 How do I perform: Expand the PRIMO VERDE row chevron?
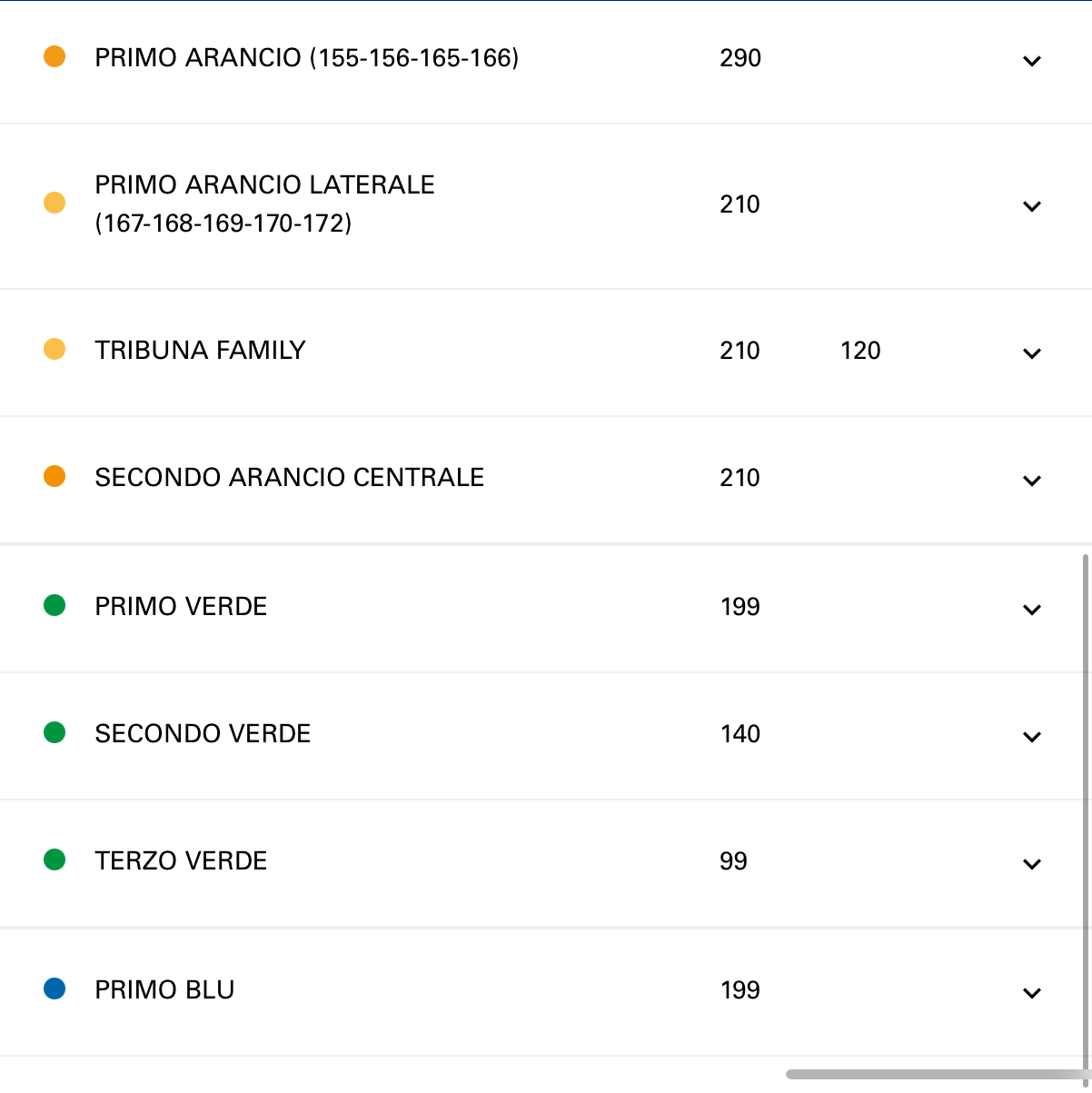tap(1031, 610)
